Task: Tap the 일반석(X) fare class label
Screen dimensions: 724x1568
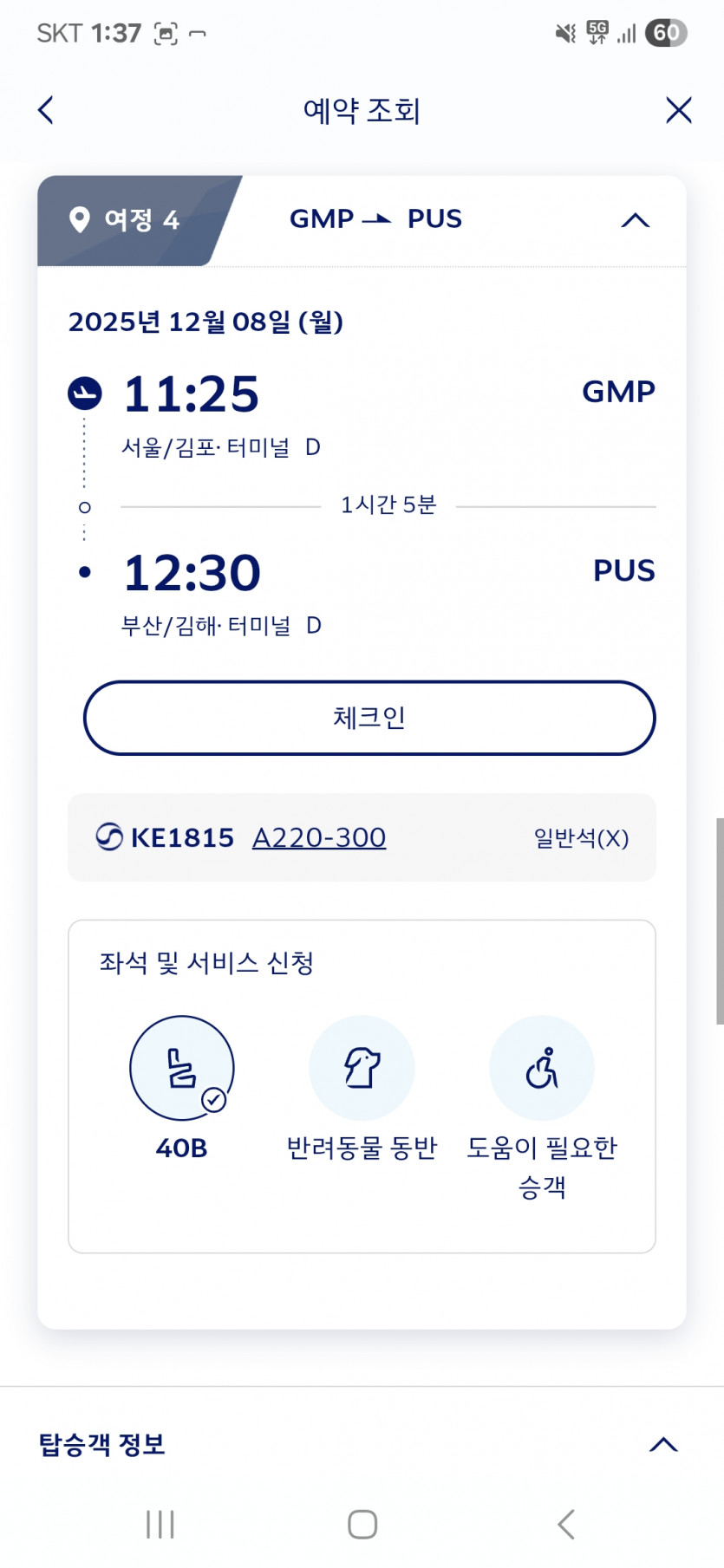Action: 581,838
